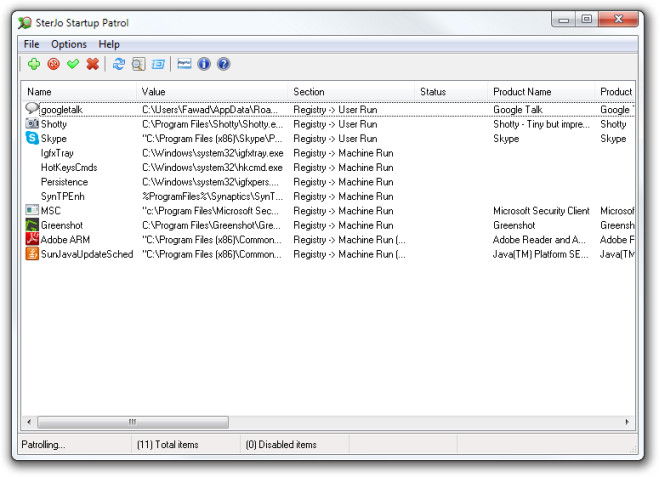Click the Google Talk product name

(518, 109)
